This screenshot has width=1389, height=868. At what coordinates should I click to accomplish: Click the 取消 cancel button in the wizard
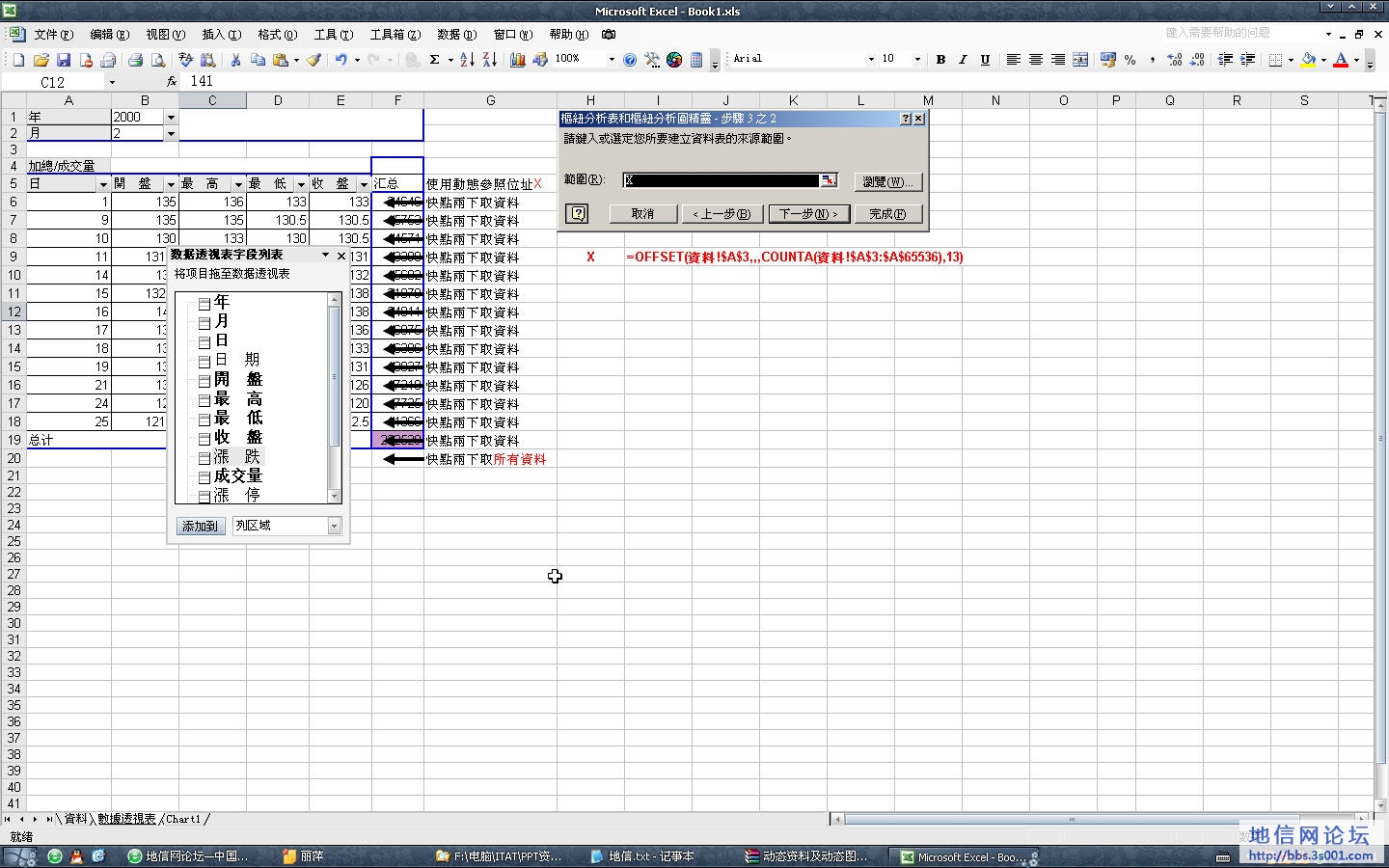(642, 213)
